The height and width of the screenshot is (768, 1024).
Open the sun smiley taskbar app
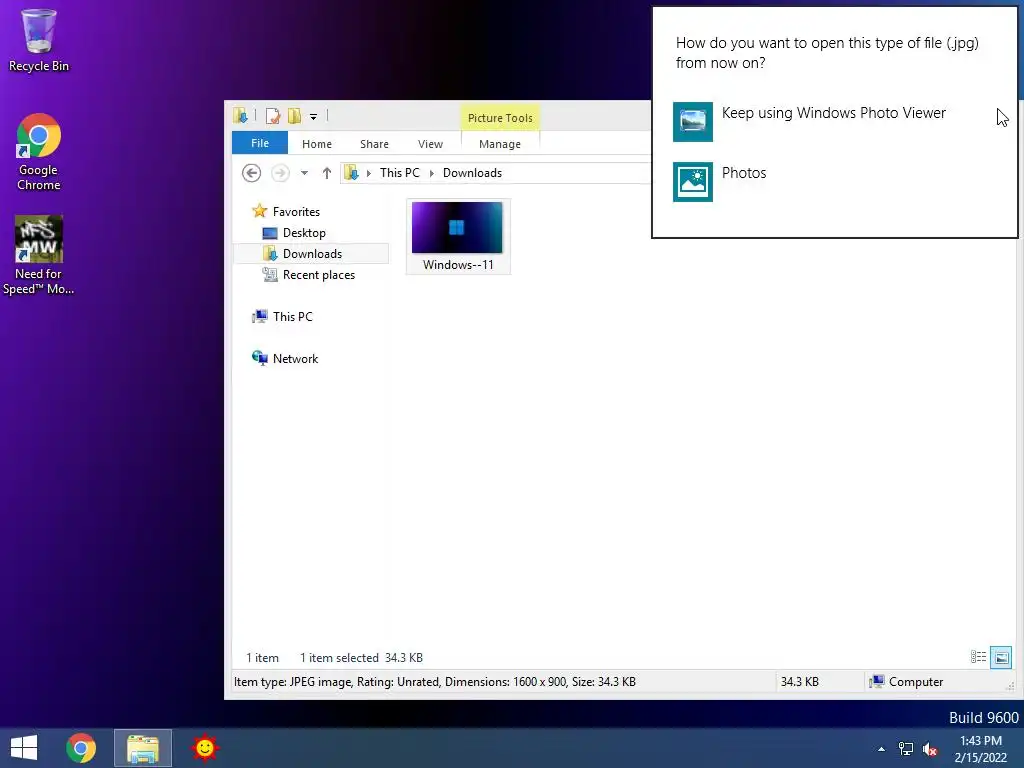(204, 748)
